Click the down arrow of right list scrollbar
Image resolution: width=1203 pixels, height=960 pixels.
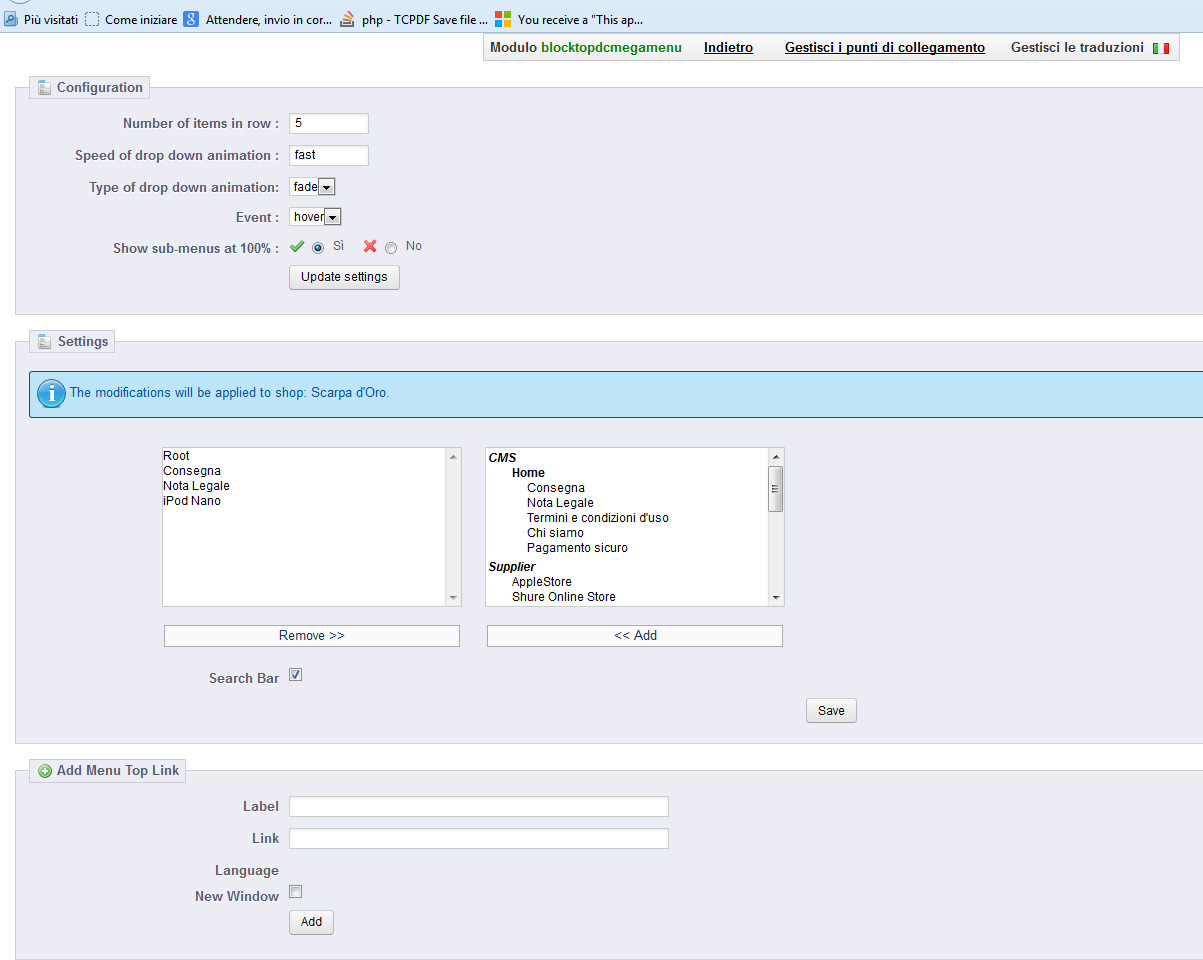tap(776, 597)
